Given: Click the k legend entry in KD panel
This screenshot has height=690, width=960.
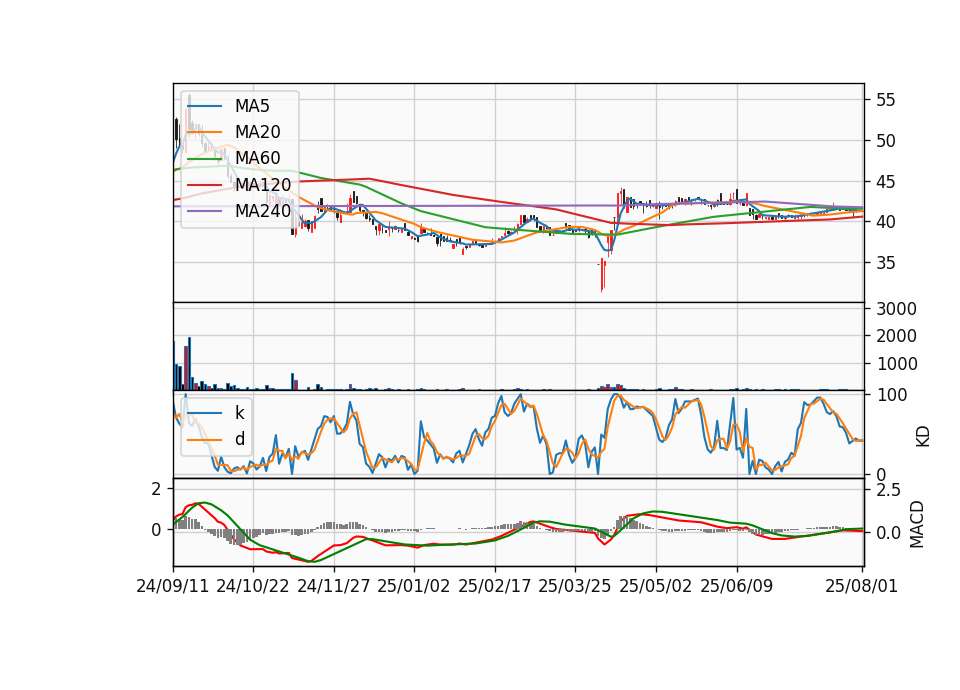Looking at the screenshot, I should (x=239, y=413).
